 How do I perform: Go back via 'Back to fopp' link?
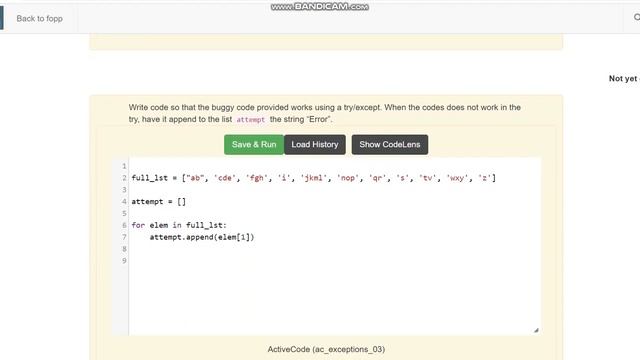(x=40, y=18)
